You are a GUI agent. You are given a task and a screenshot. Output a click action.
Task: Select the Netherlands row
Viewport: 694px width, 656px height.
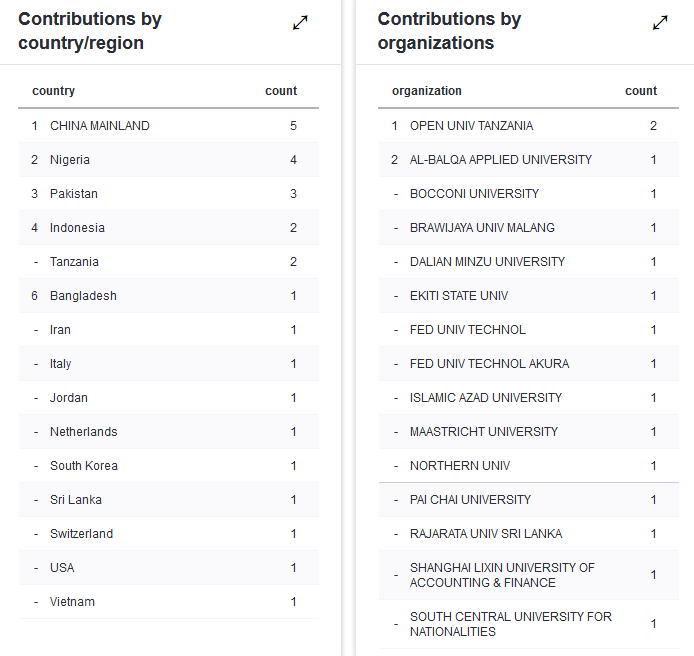pyautogui.click(x=83, y=432)
